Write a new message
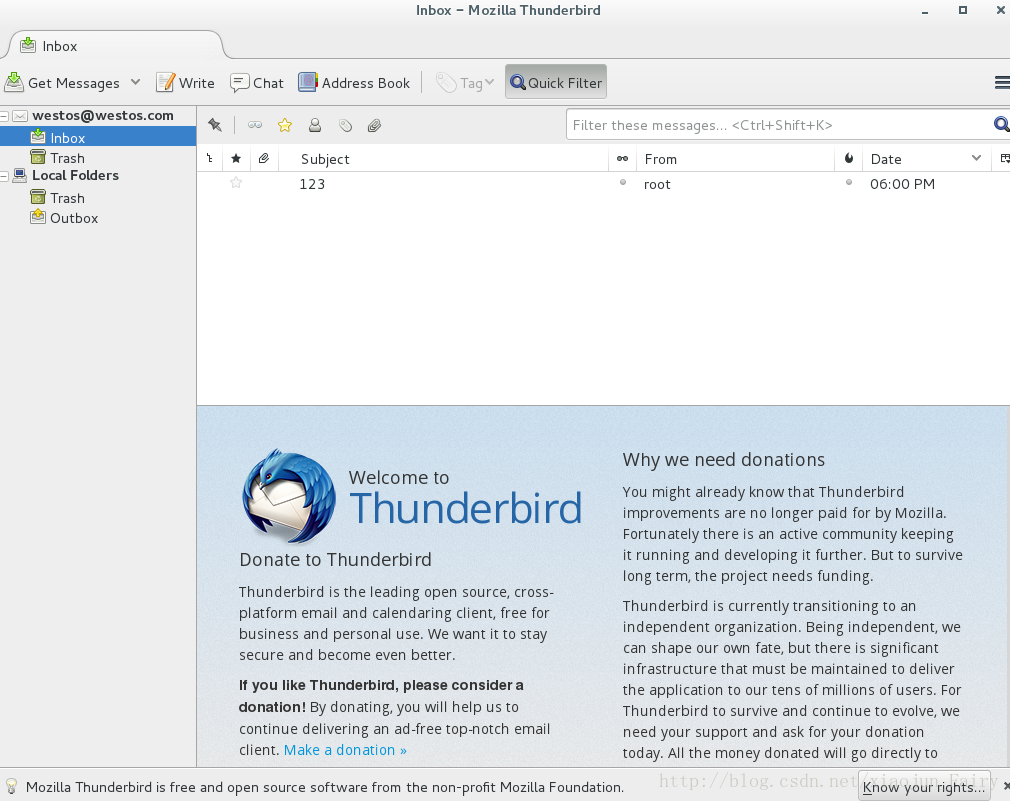 point(186,82)
